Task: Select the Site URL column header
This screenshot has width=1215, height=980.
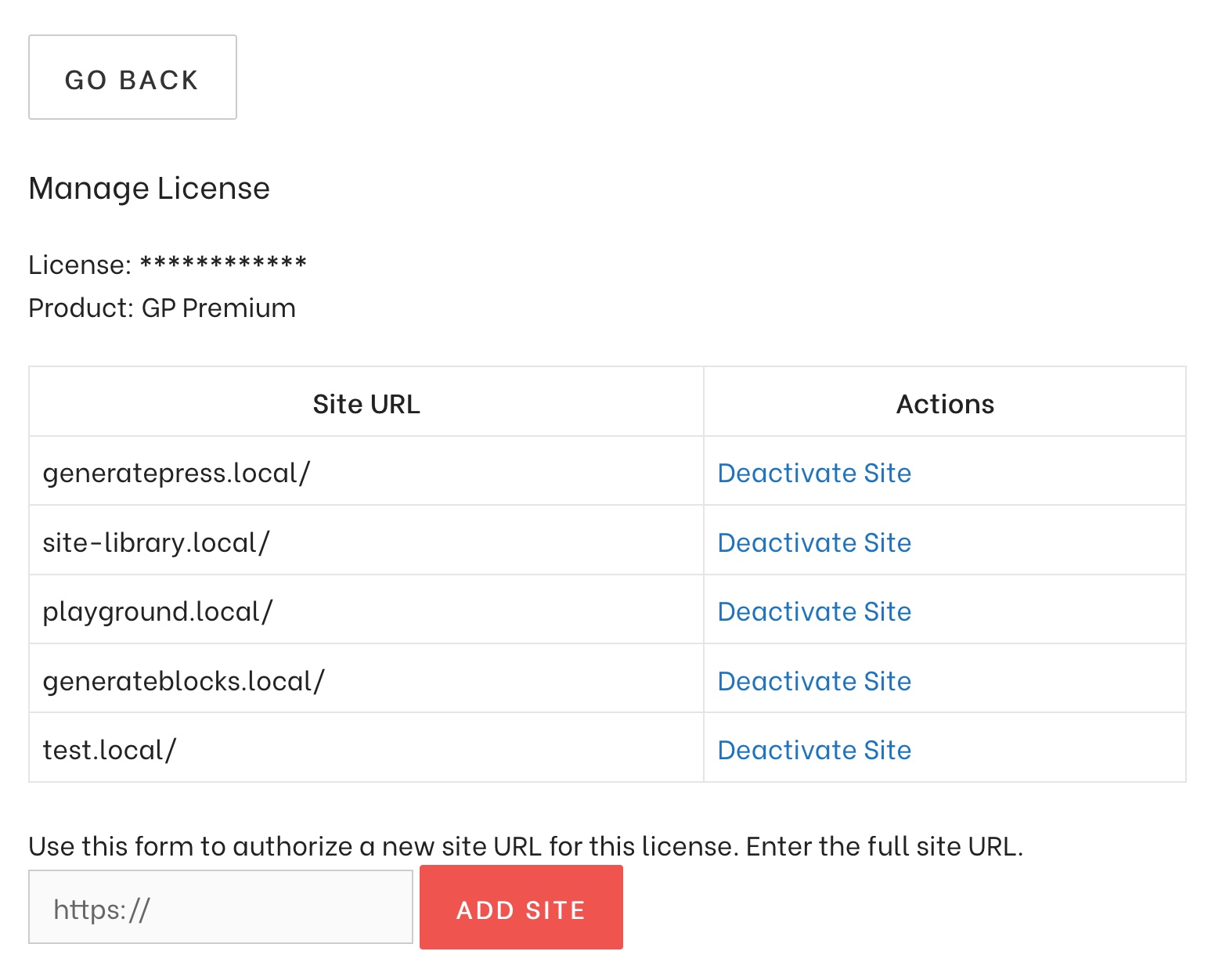Action: coord(366,402)
